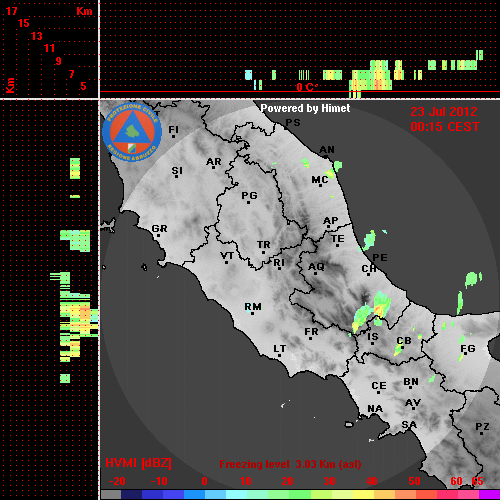This screenshot has height=500, width=500.
Task: Click the 'Powered by Himet' text
Action: pyautogui.click(x=305, y=109)
